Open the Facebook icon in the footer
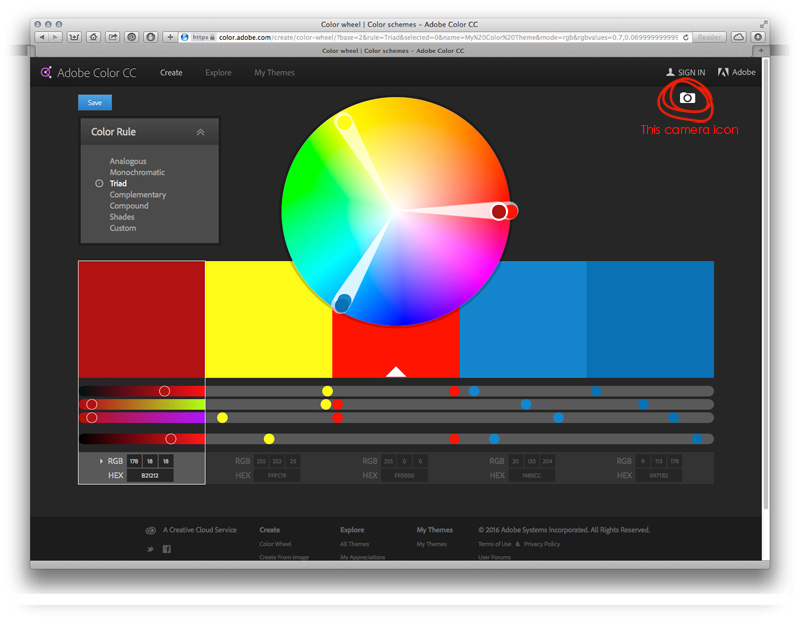800x622 pixels. click(166, 549)
